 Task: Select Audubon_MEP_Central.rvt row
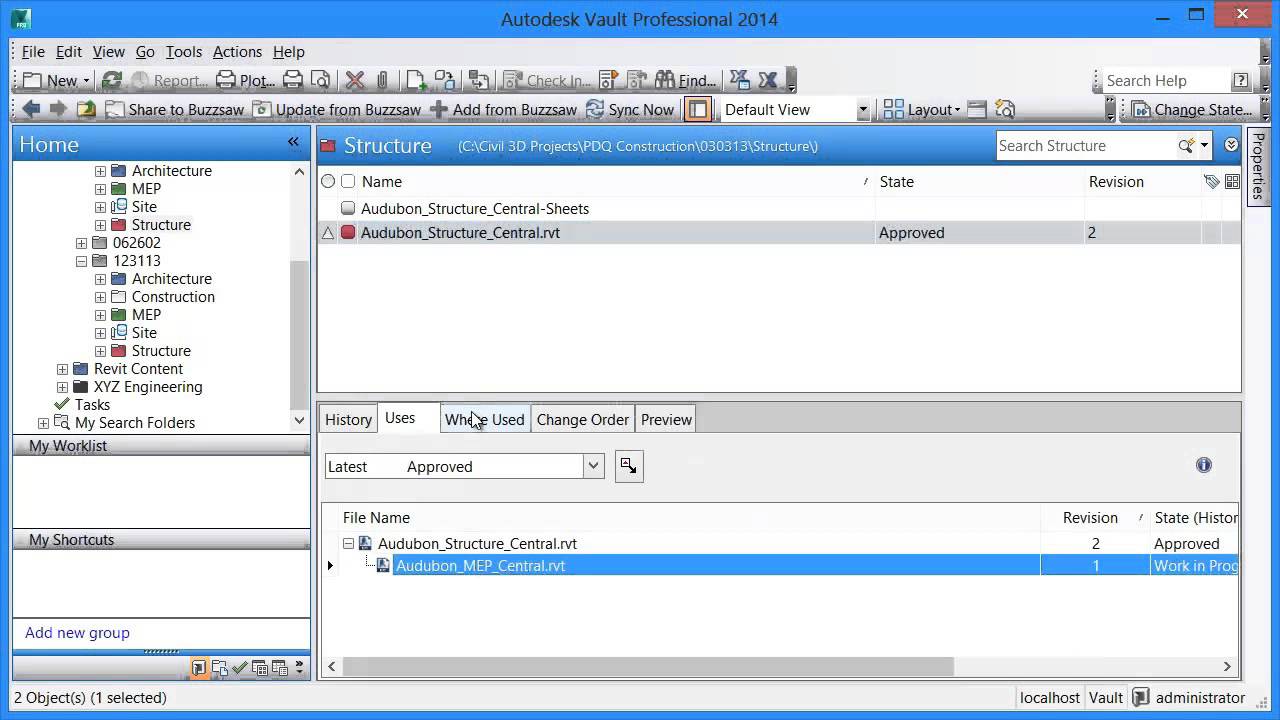pyautogui.click(x=780, y=565)
